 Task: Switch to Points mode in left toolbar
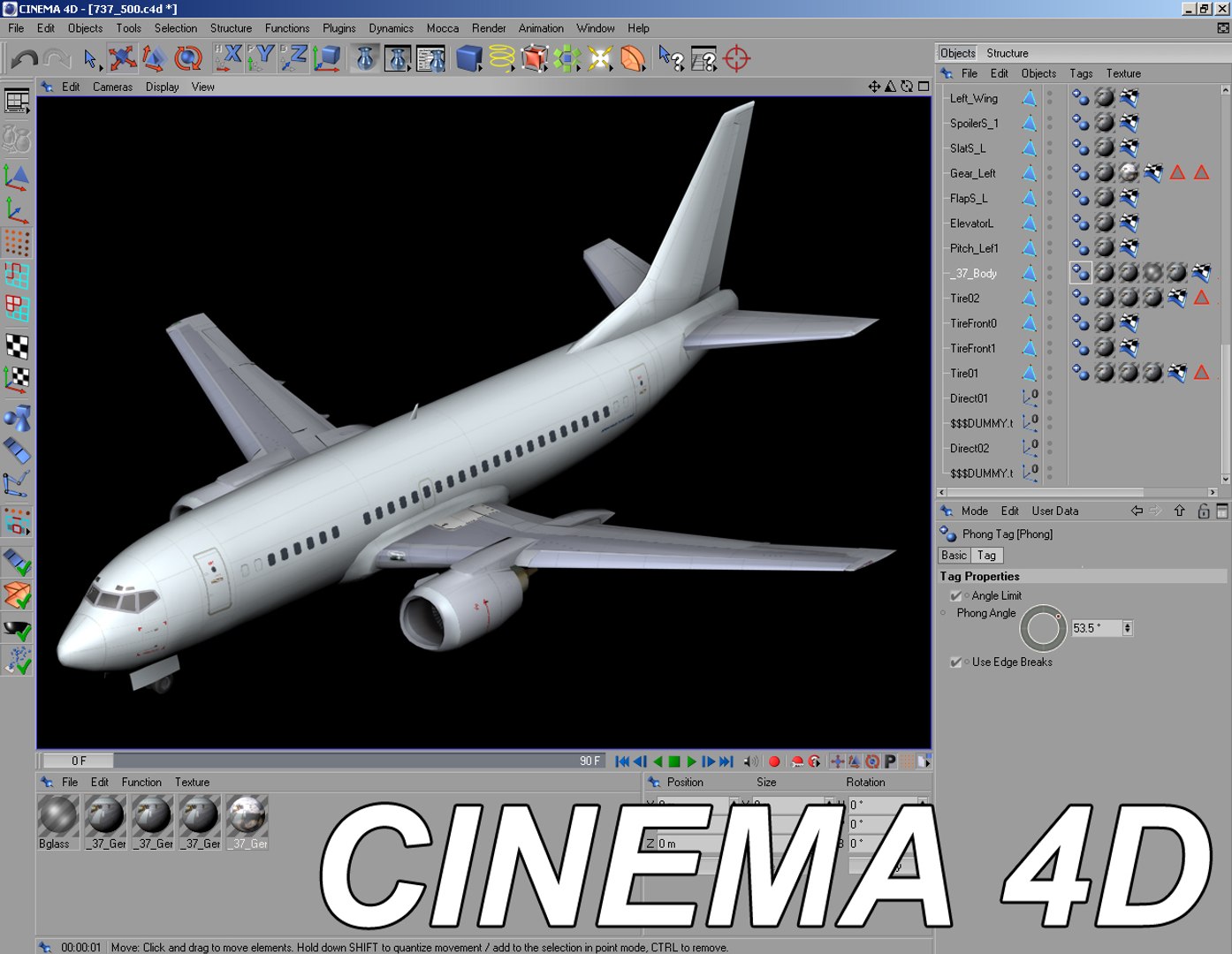click(17, 243)
